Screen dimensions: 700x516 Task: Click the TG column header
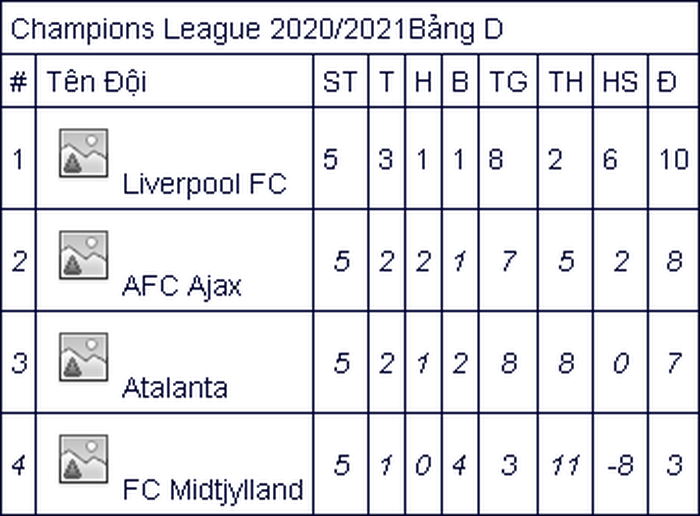[x=508, y=82]
